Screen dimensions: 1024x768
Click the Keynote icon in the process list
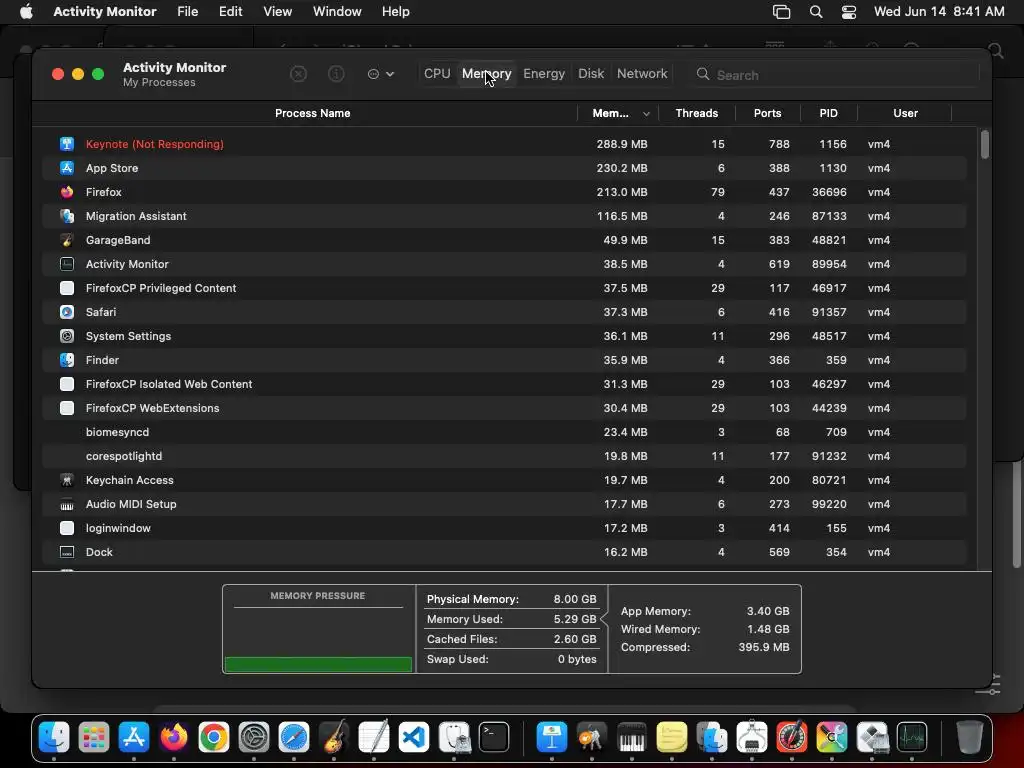(67, 144)
